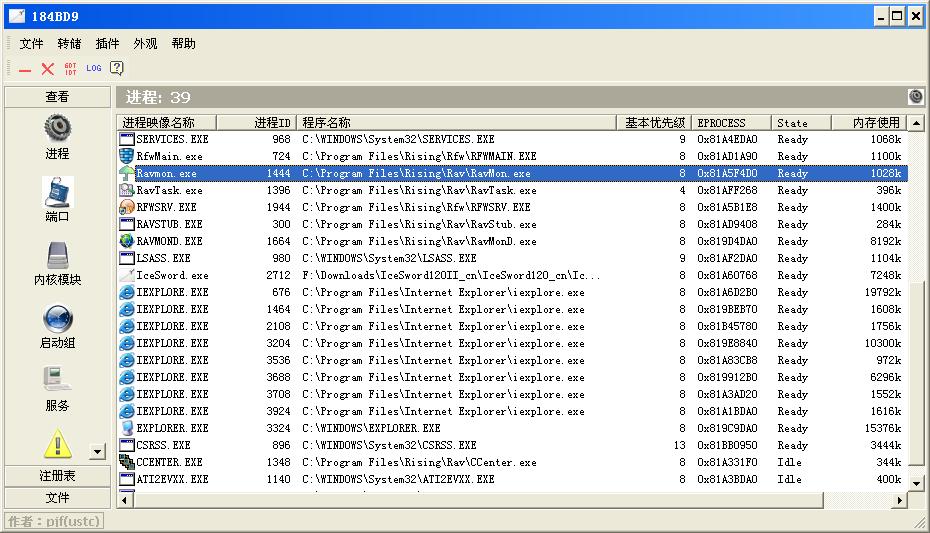Sort by 进程ID column header

tap(256, 123)
